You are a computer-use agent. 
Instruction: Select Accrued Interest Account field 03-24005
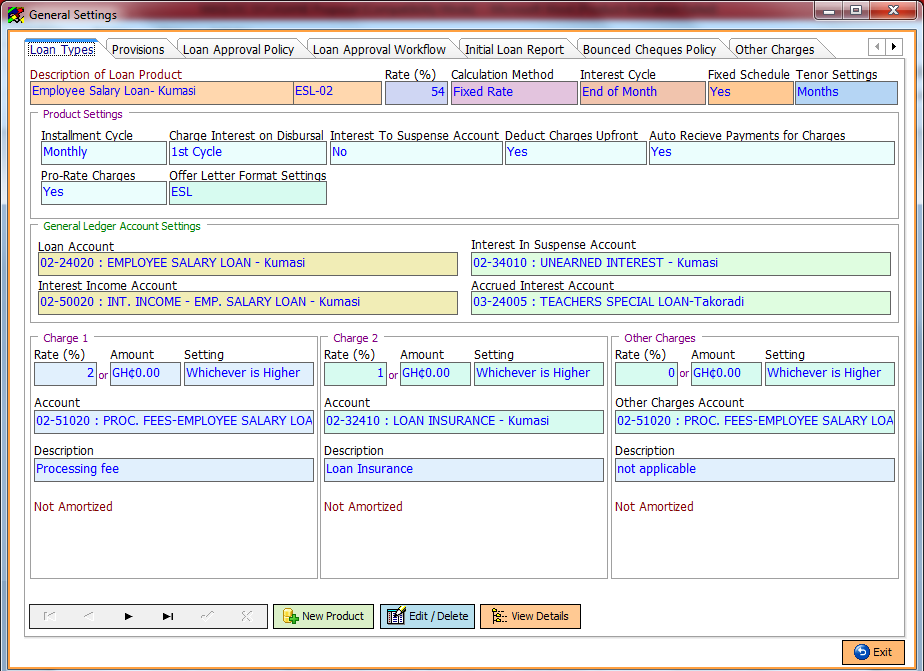click(681, 303)
